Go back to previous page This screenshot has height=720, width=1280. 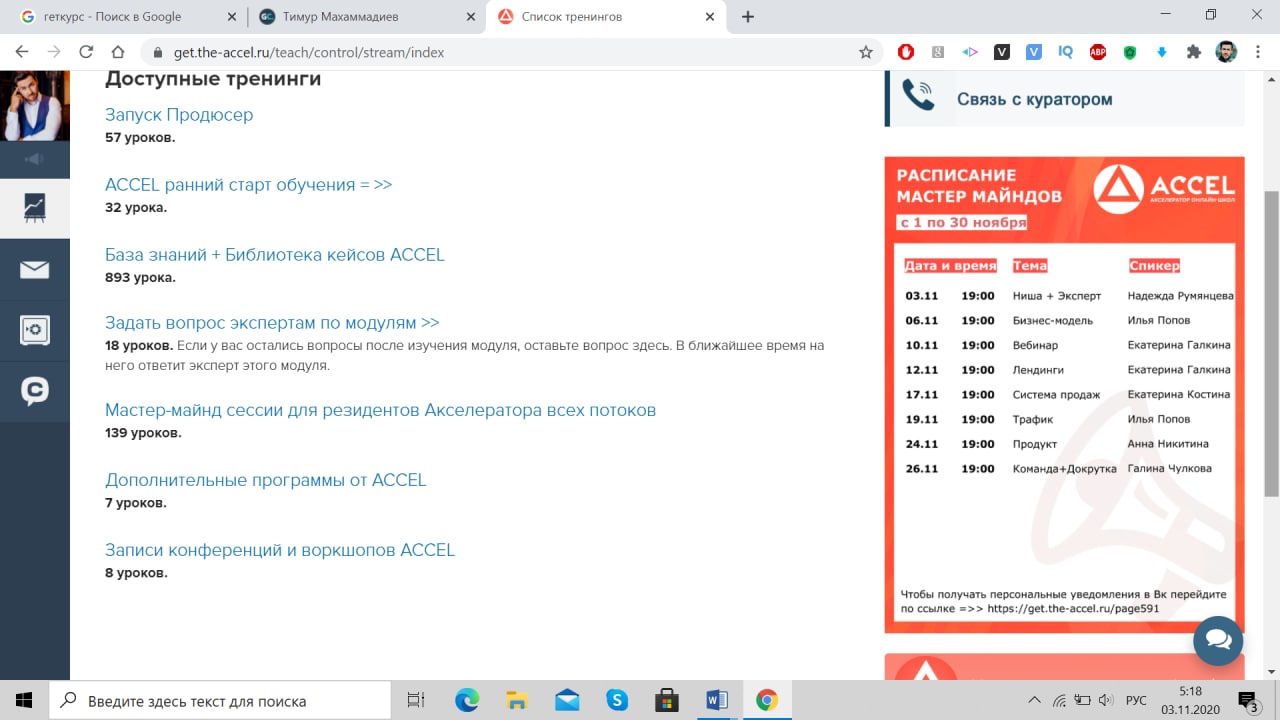pos(22,52)
